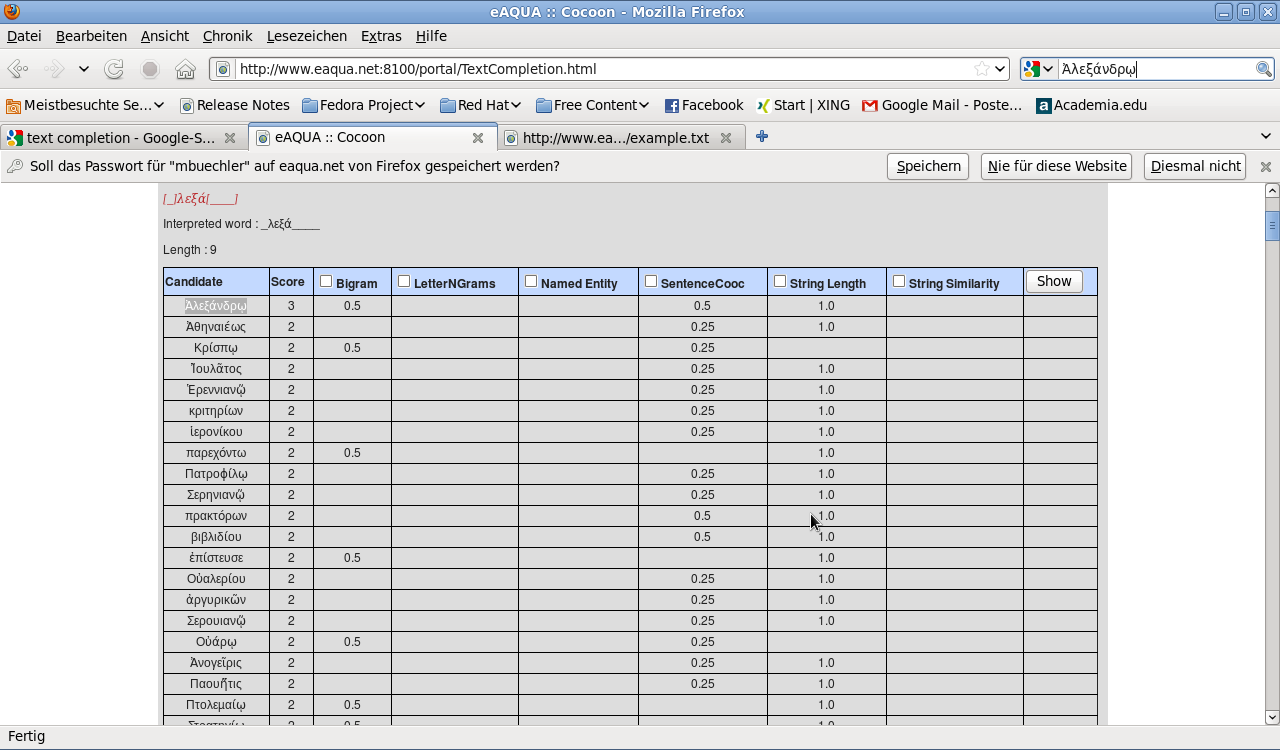Close the eAQUA :: Cocoon tab

click(x=478, y=138)
